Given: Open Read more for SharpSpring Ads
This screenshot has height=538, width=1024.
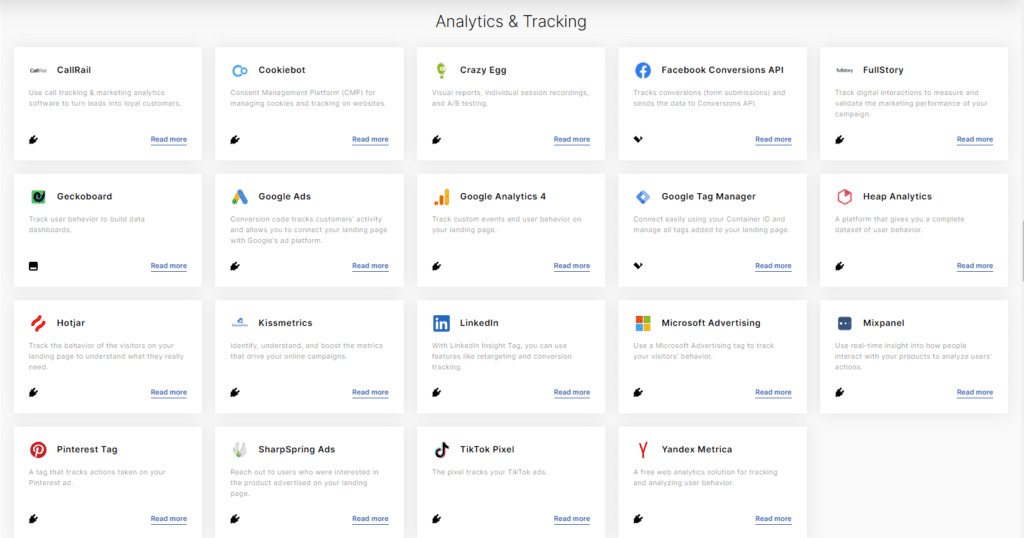Looking at the screenshot, I should click(370, 520).
